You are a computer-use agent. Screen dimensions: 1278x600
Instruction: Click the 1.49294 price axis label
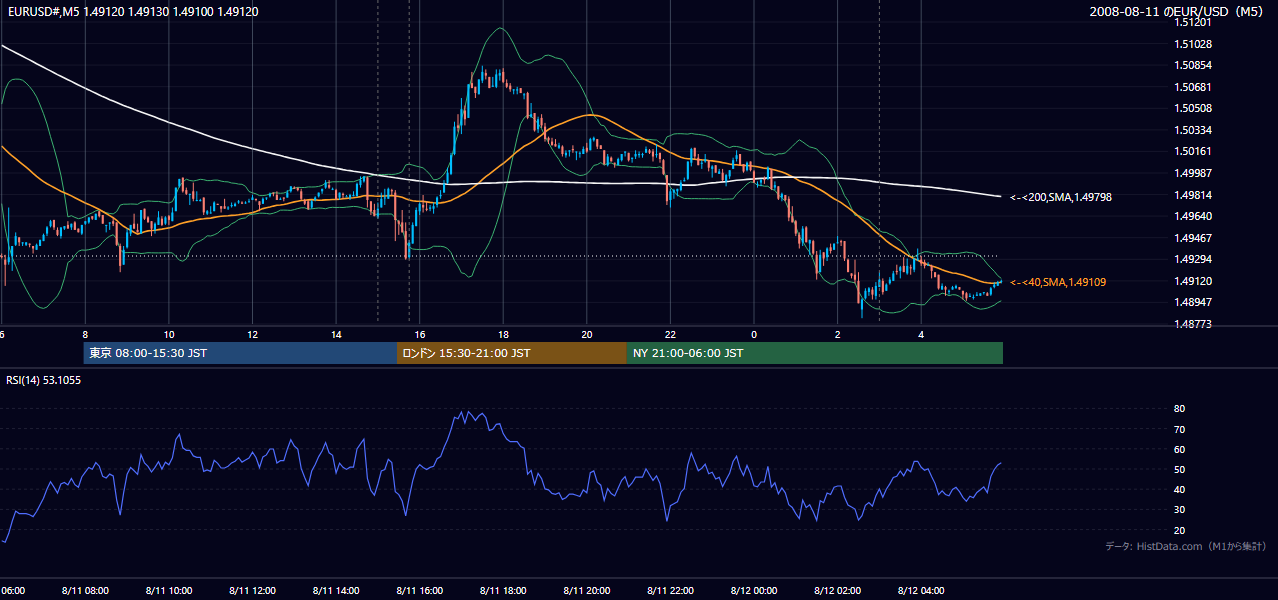1193,259
